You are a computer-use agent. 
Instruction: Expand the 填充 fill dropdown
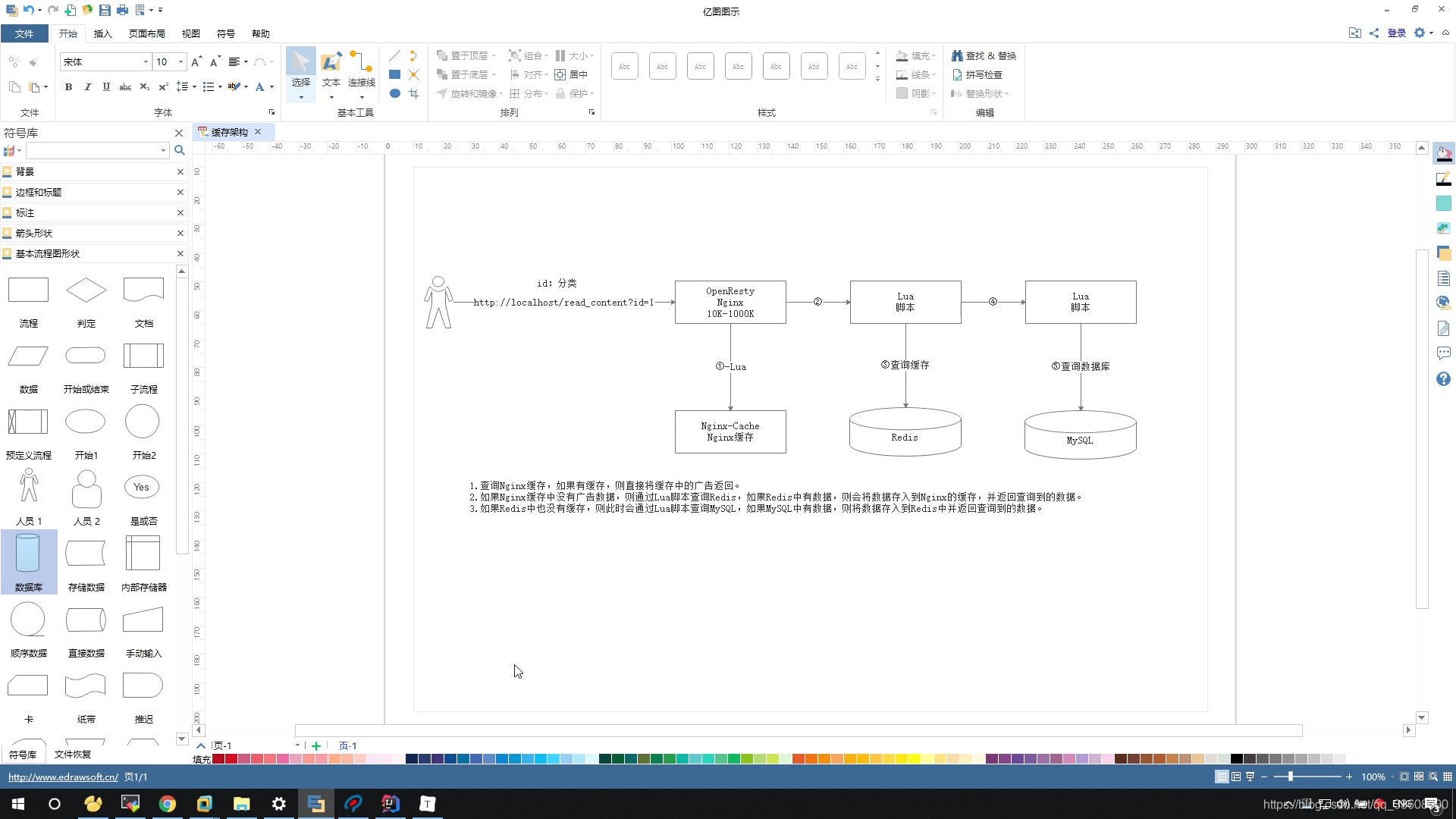point(934,56)
